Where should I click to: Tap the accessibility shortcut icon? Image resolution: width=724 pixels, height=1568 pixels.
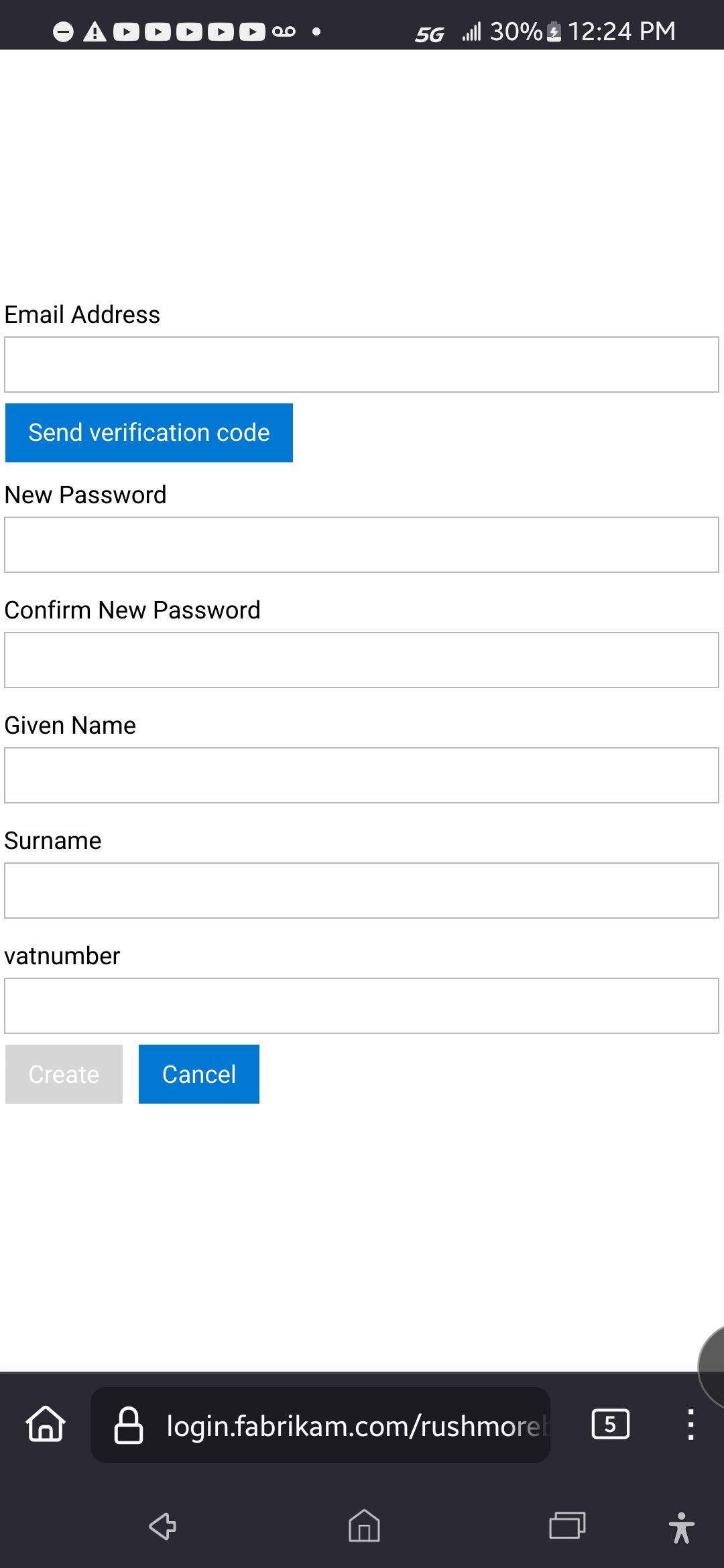[681, 1527]
